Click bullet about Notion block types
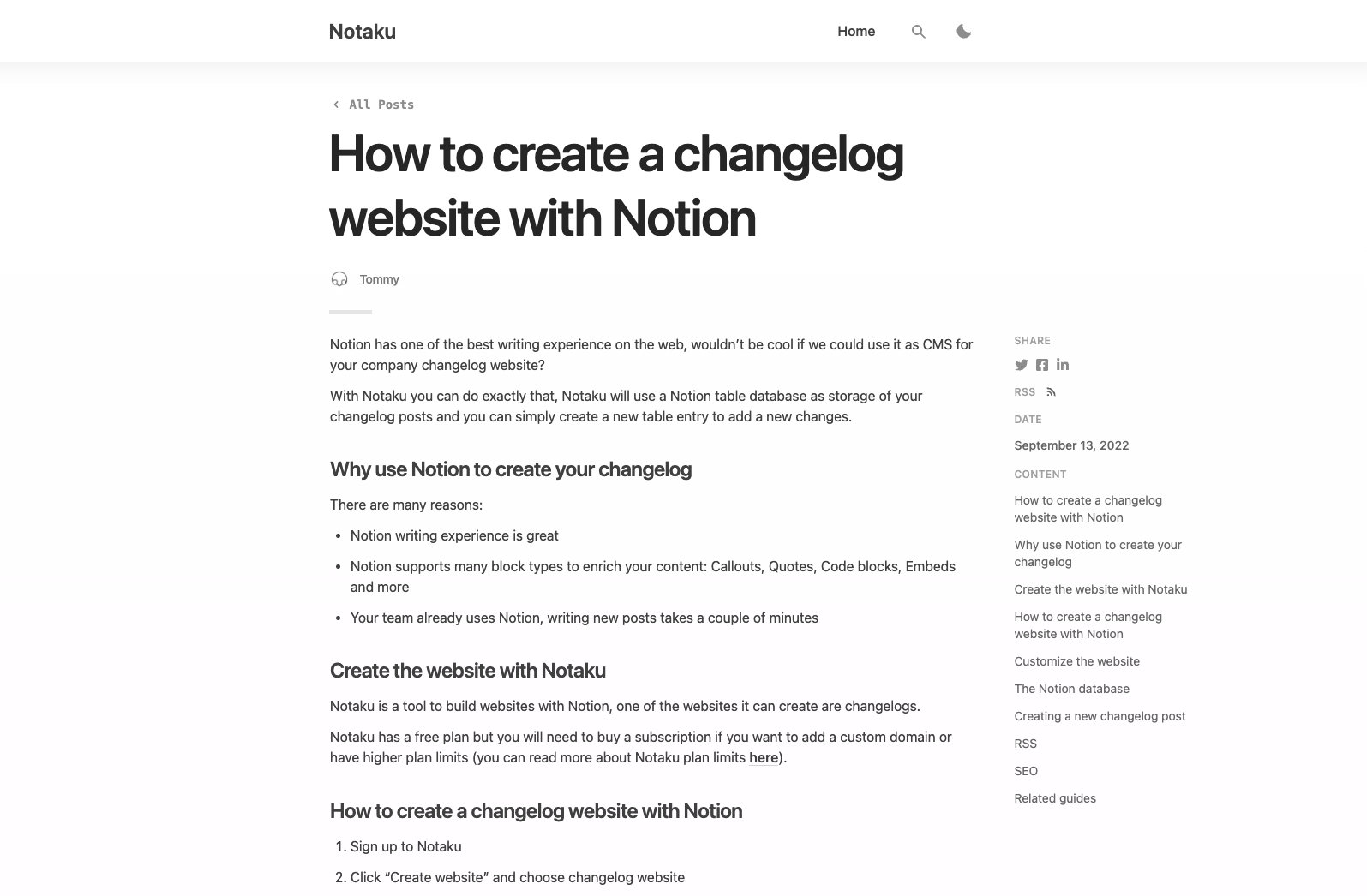The height and width of the screenshot is (896, 1367). coord(653,576)
